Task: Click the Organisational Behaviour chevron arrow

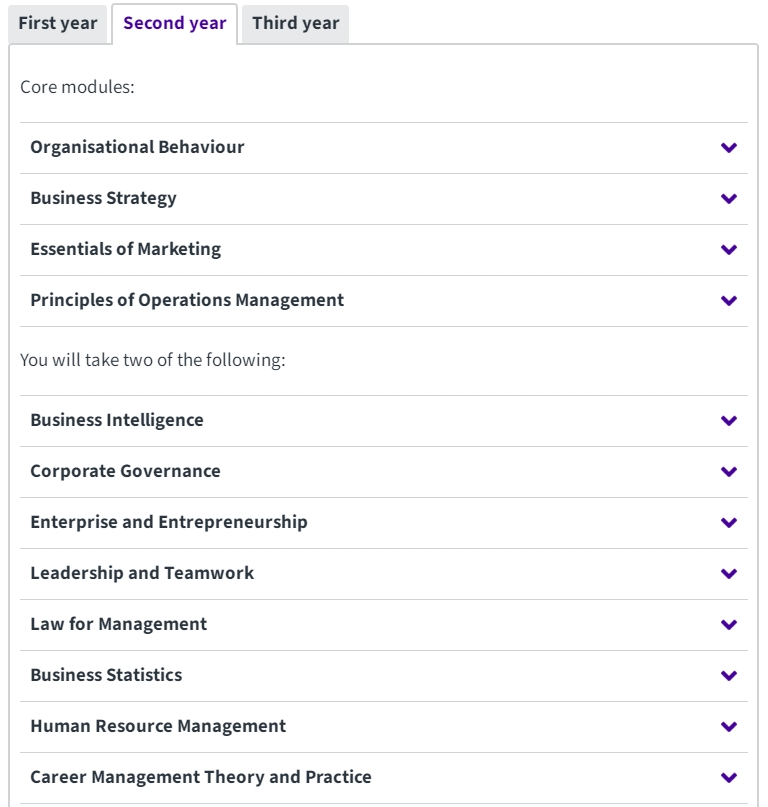Action: pos(729,148)
